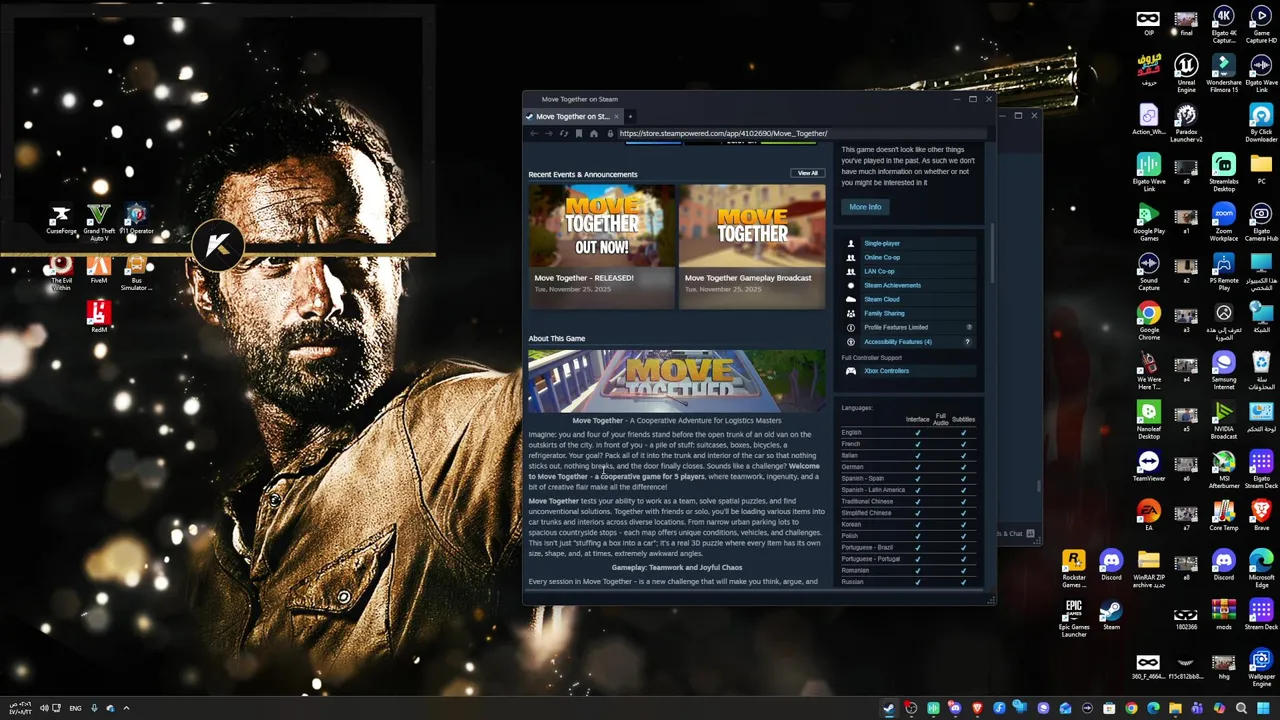Open Wondershare Filmora 15 desktop icon
The width and height of the screenshot is (1280, 720).
1223,73
